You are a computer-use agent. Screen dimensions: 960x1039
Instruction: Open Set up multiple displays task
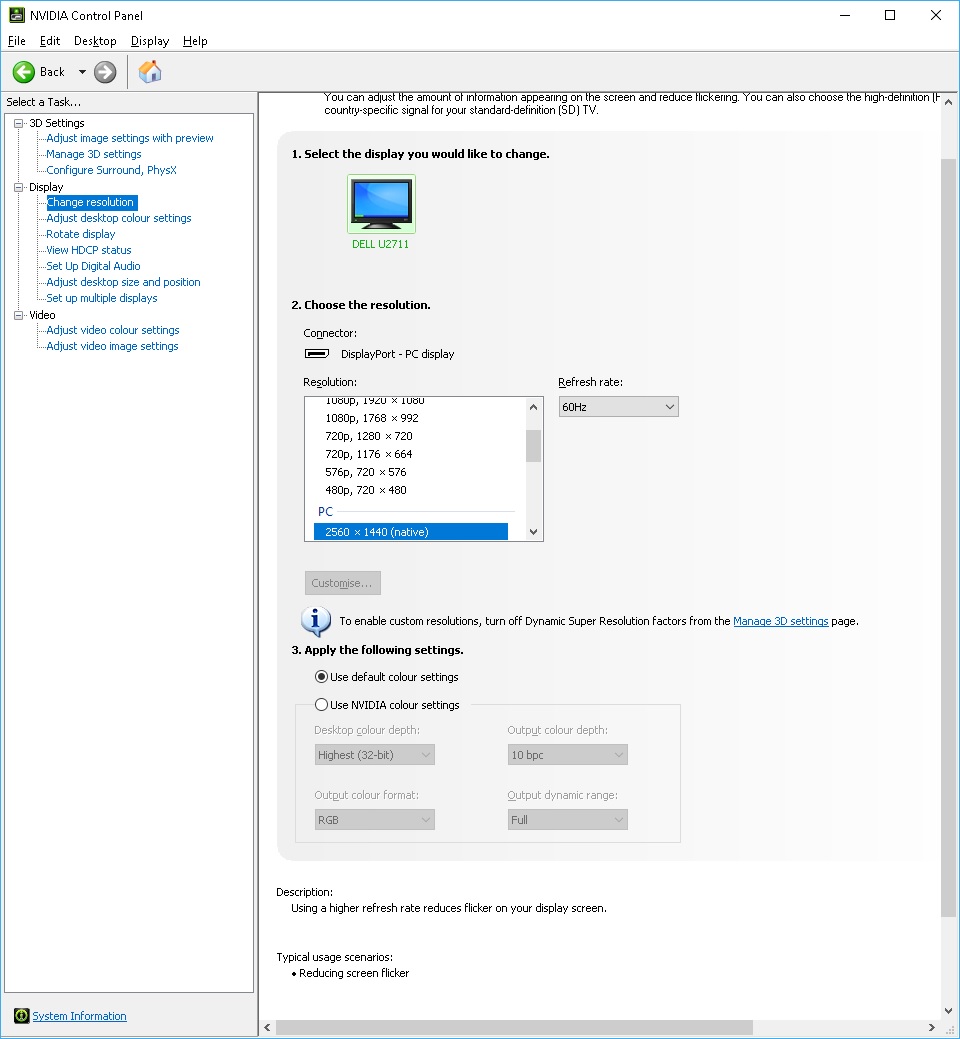[101, 298]
